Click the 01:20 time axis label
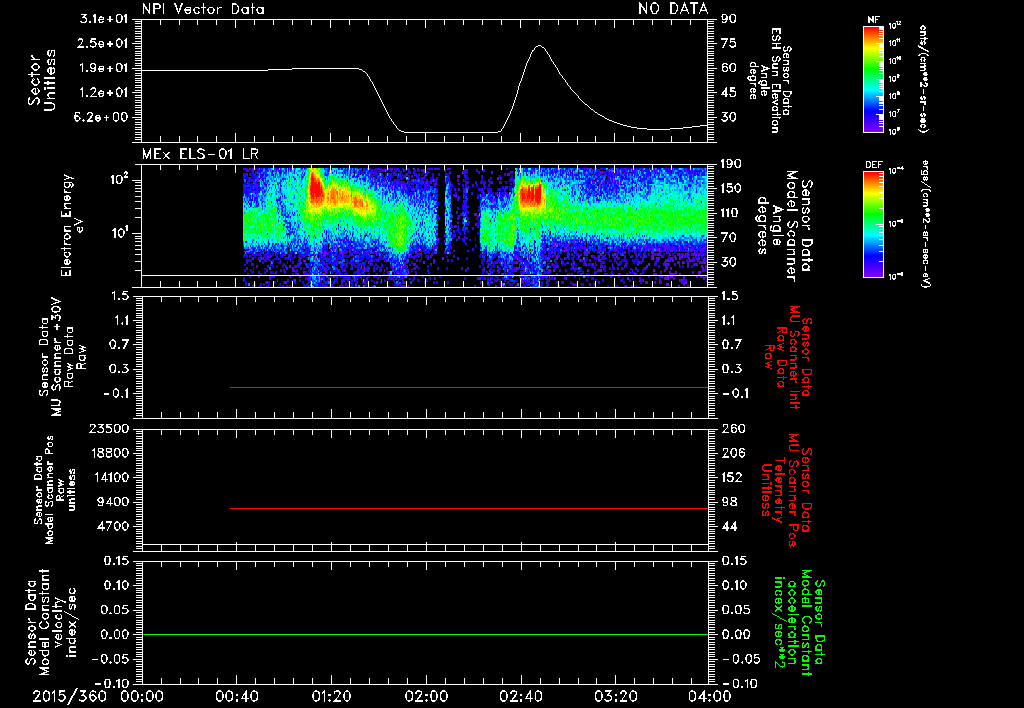The image size is (1024, 708). [x=331, y=696]
